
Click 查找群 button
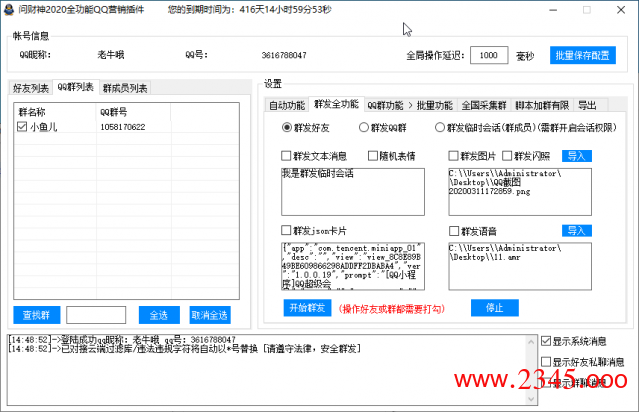pos(37,315)
